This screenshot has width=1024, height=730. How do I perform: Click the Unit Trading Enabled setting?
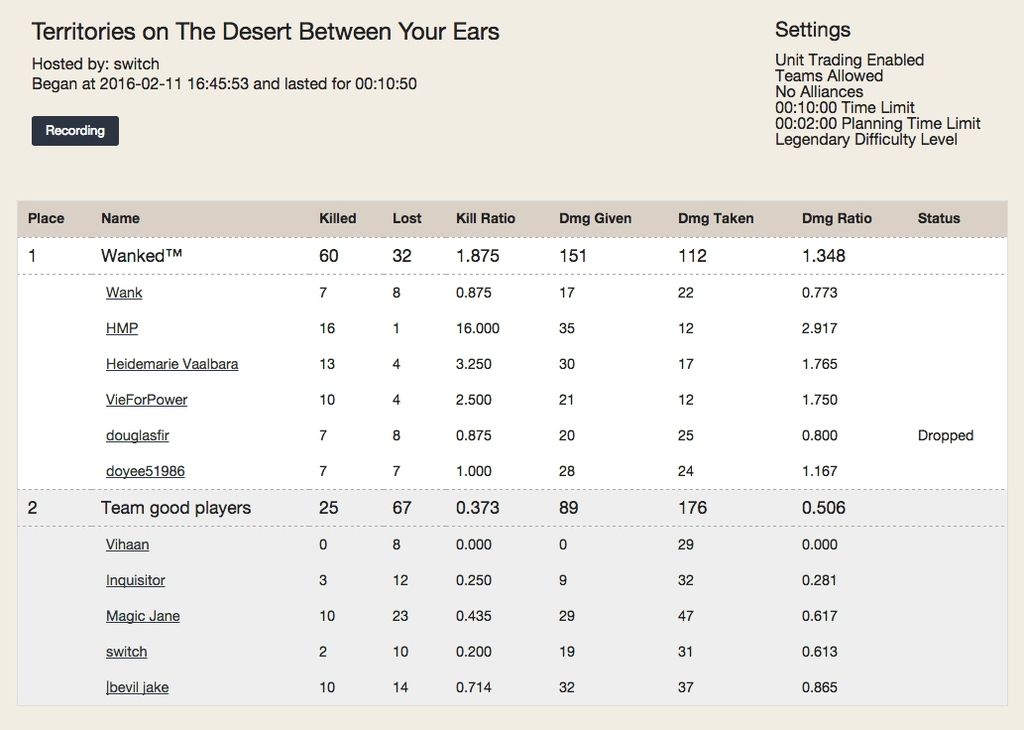point(849,60)
